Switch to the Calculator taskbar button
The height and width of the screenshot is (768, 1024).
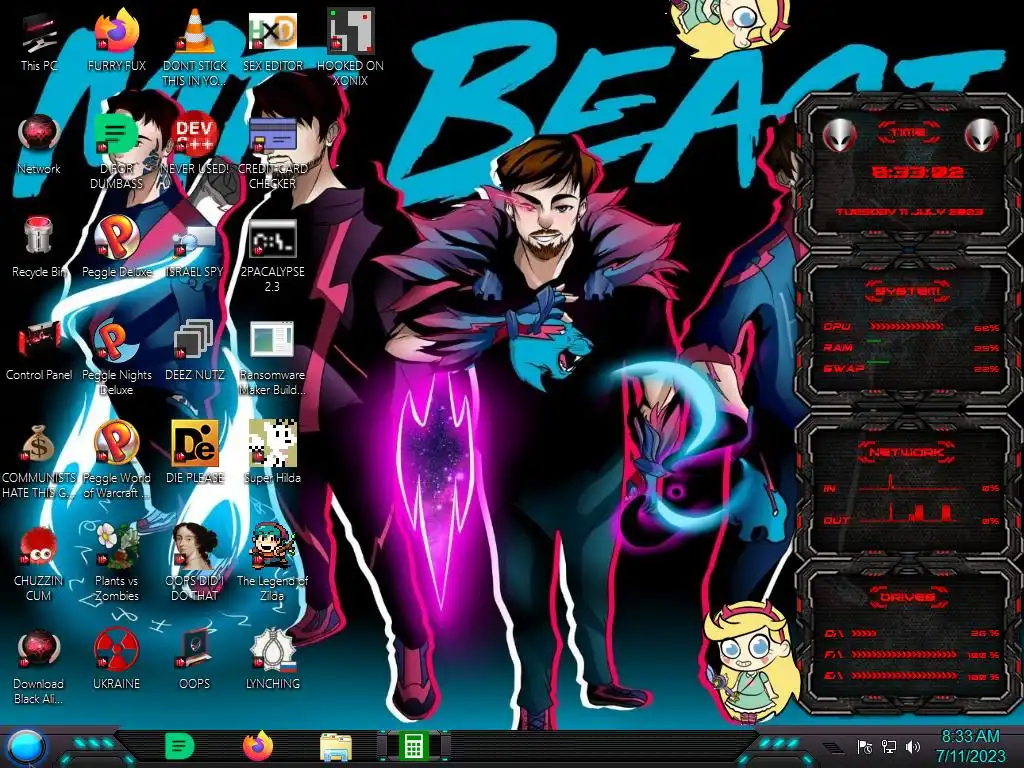[413, 746]
